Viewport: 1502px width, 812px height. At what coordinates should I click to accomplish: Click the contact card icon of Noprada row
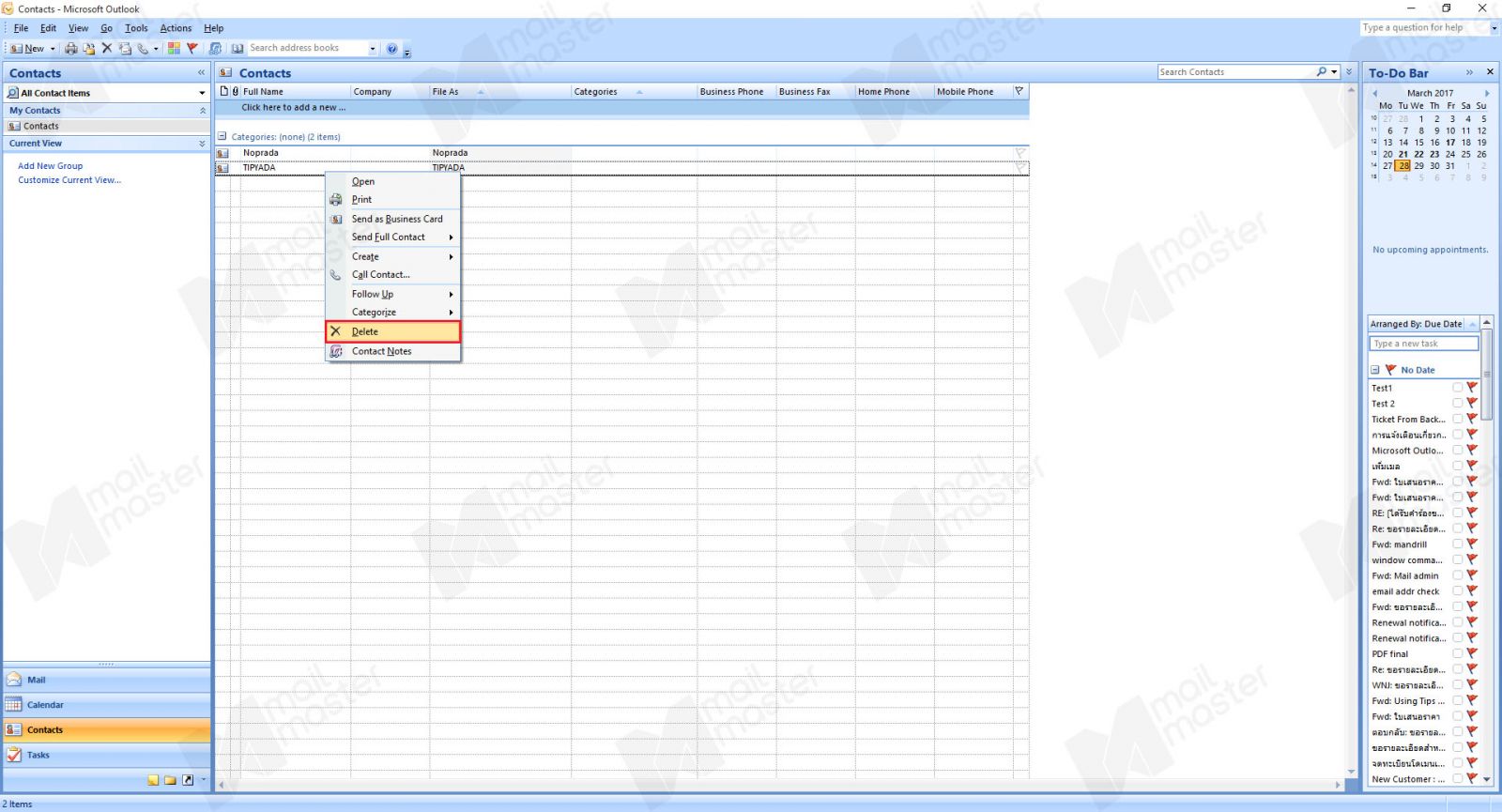(223, 153)
